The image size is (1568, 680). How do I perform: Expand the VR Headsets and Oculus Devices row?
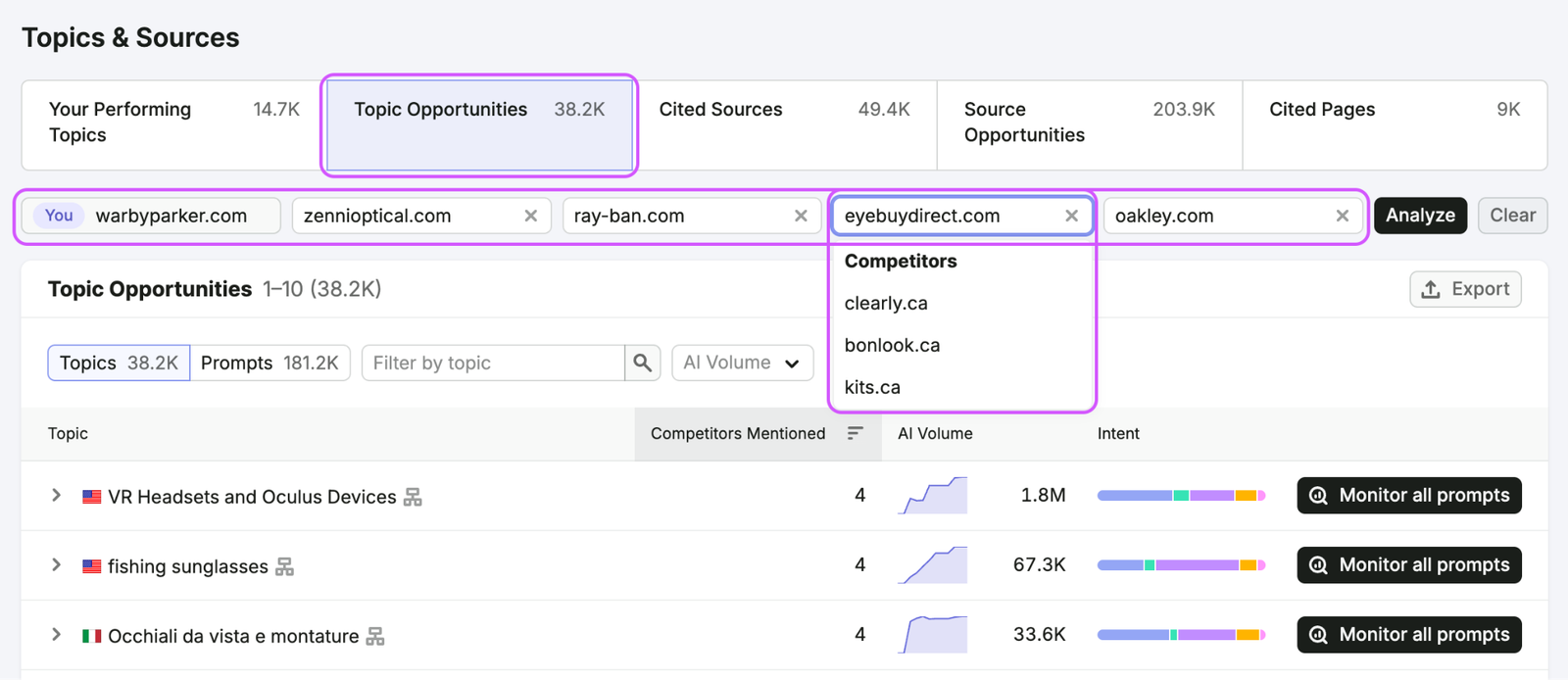[56, 495]
